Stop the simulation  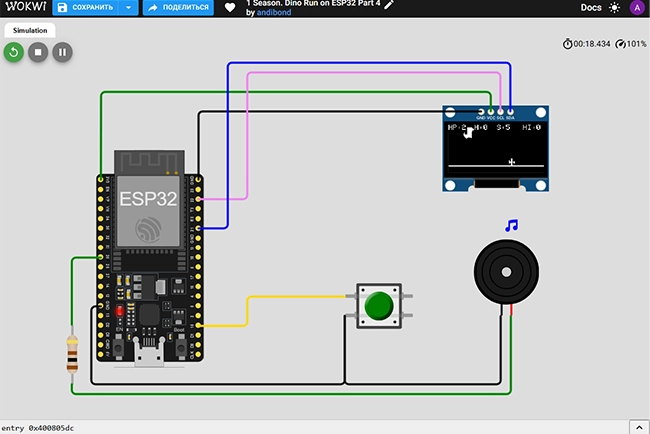click(x=38, y=52)
